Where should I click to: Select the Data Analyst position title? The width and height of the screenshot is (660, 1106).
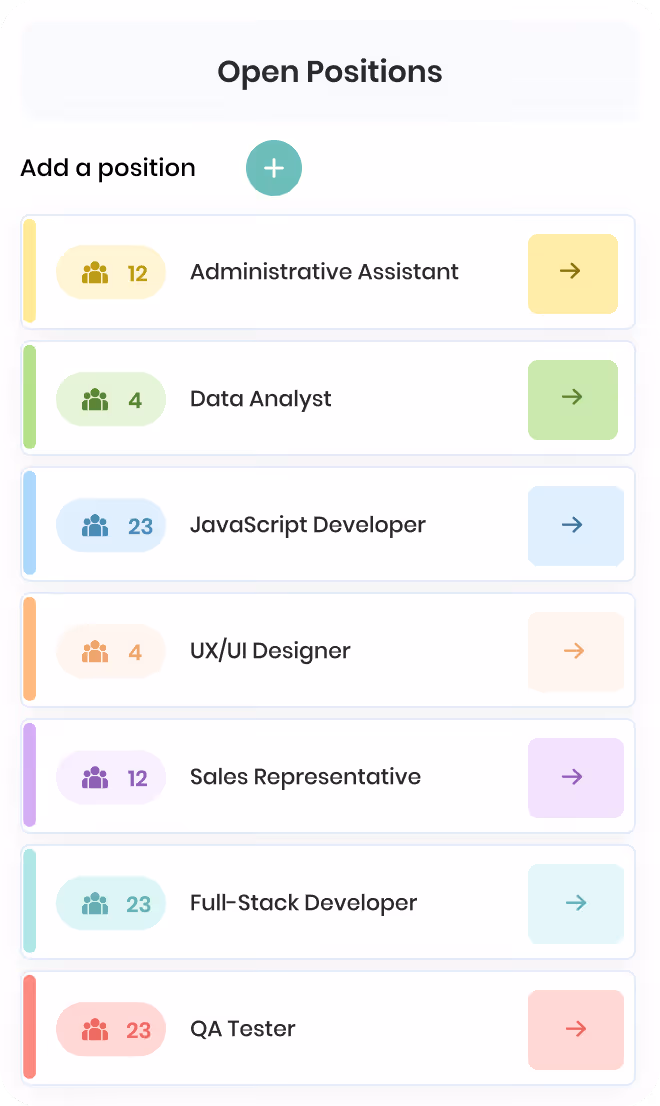(x=260, y=399)
